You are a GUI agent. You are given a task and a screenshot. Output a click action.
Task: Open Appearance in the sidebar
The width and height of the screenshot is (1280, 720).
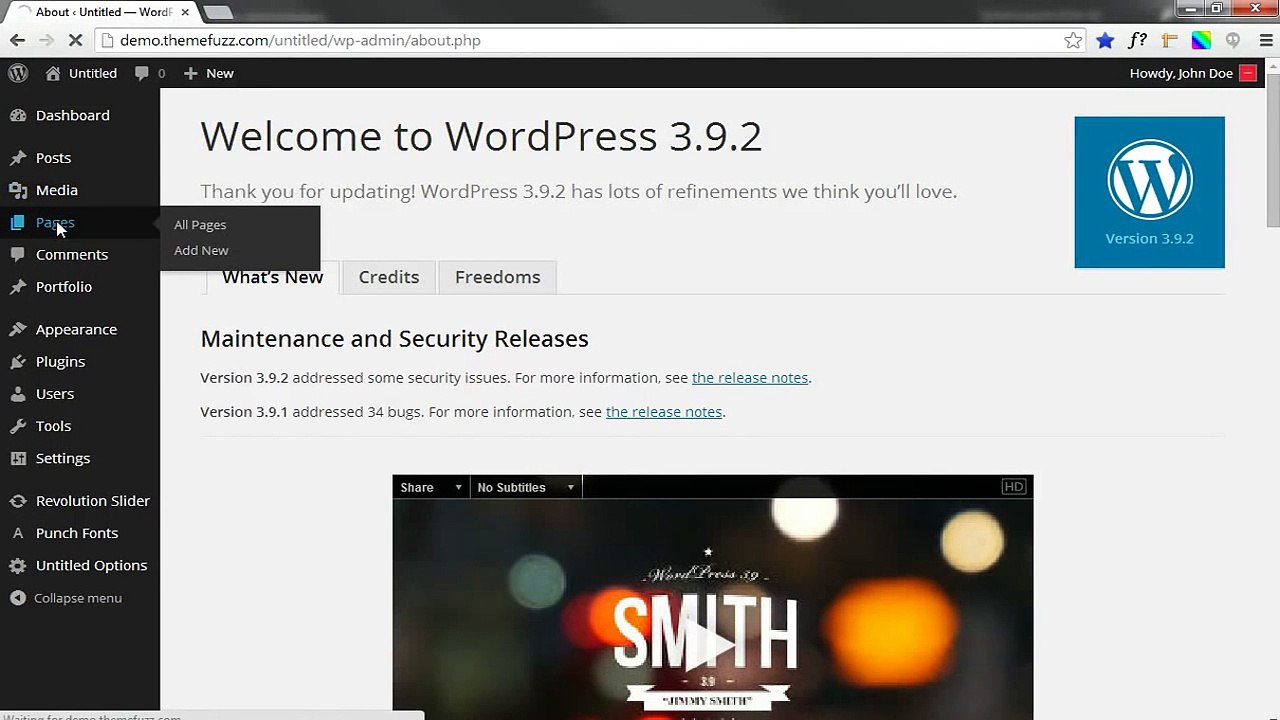point(76,329)
